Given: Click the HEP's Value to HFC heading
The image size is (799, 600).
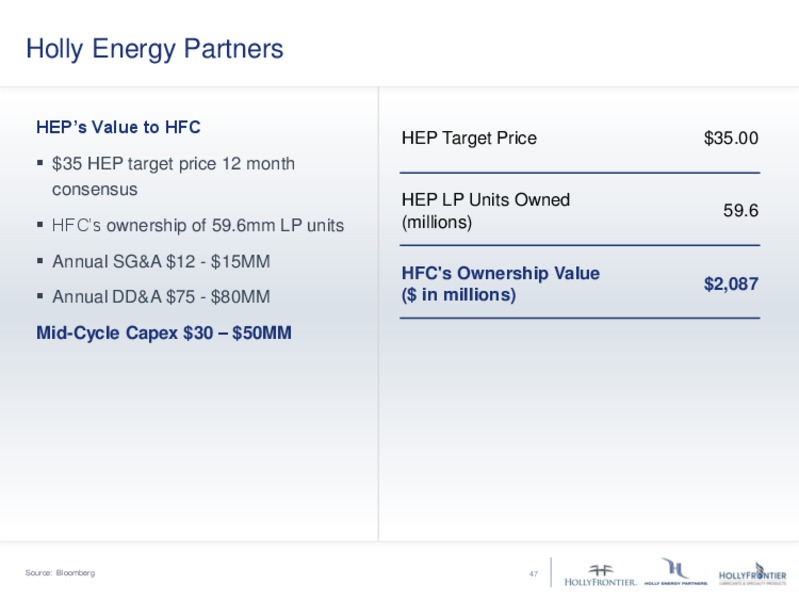Looking at the screenshot, I should click(x=118, y=127).
